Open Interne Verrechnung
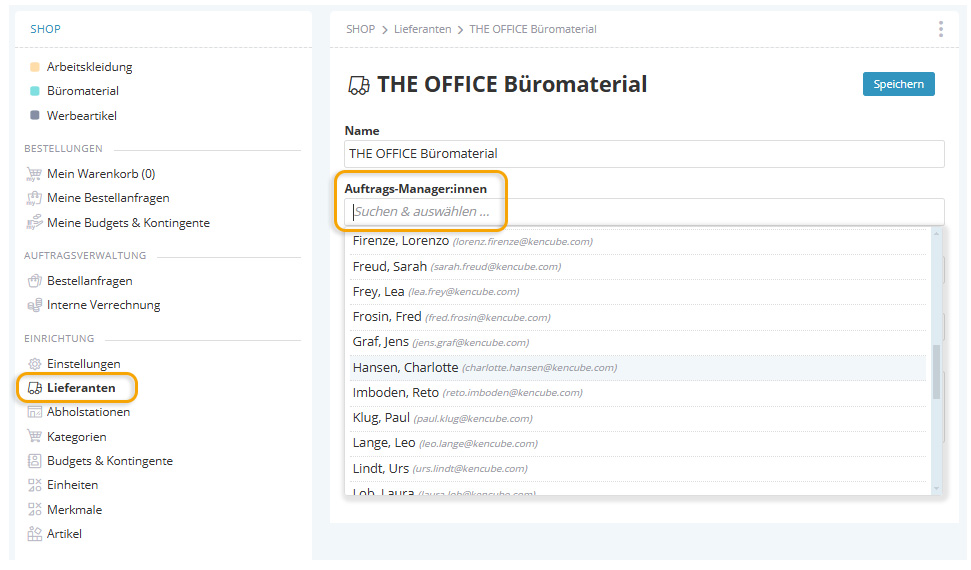 pos(103,305)
